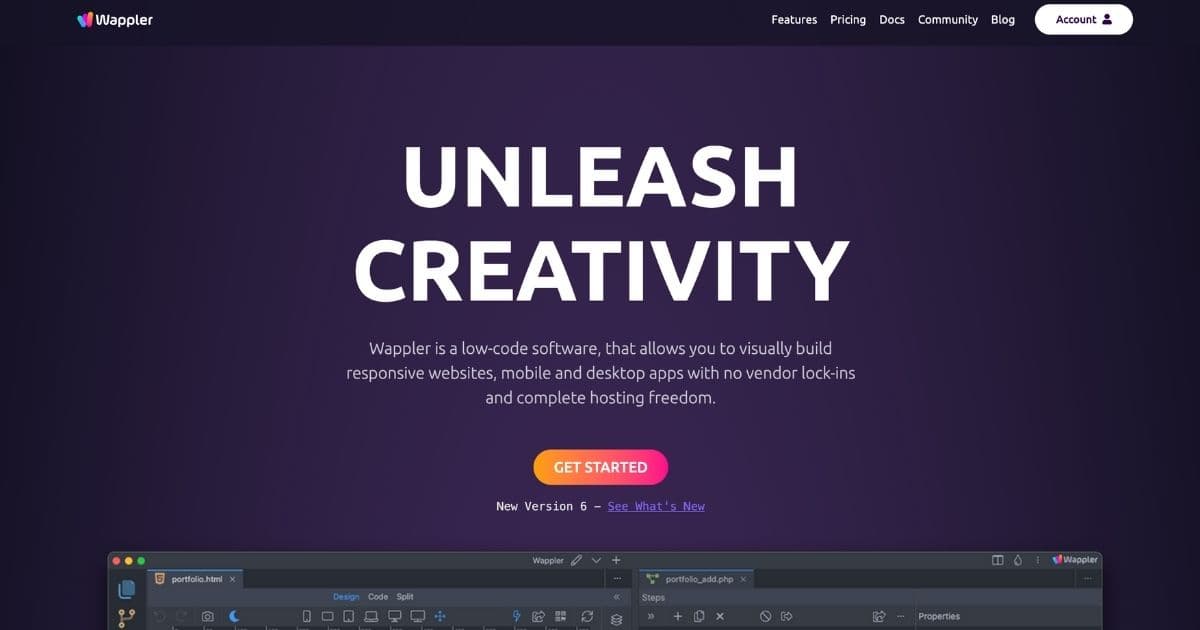Click the refresh icon in design toolbar
This screenshot has width=1200, height=630.
pyautogui.click(x=587, y=617)
